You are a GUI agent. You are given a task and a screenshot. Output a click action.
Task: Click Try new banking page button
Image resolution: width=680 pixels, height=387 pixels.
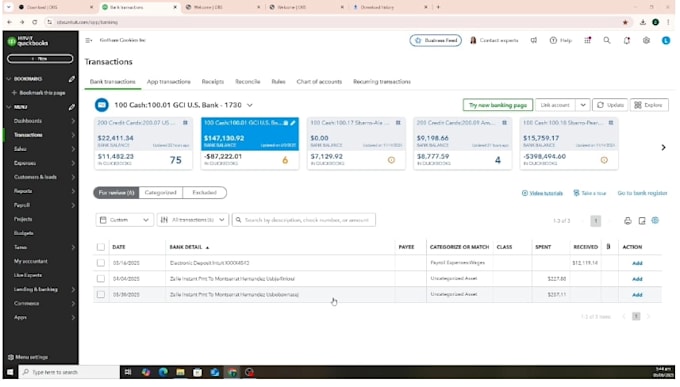(498, 105)
